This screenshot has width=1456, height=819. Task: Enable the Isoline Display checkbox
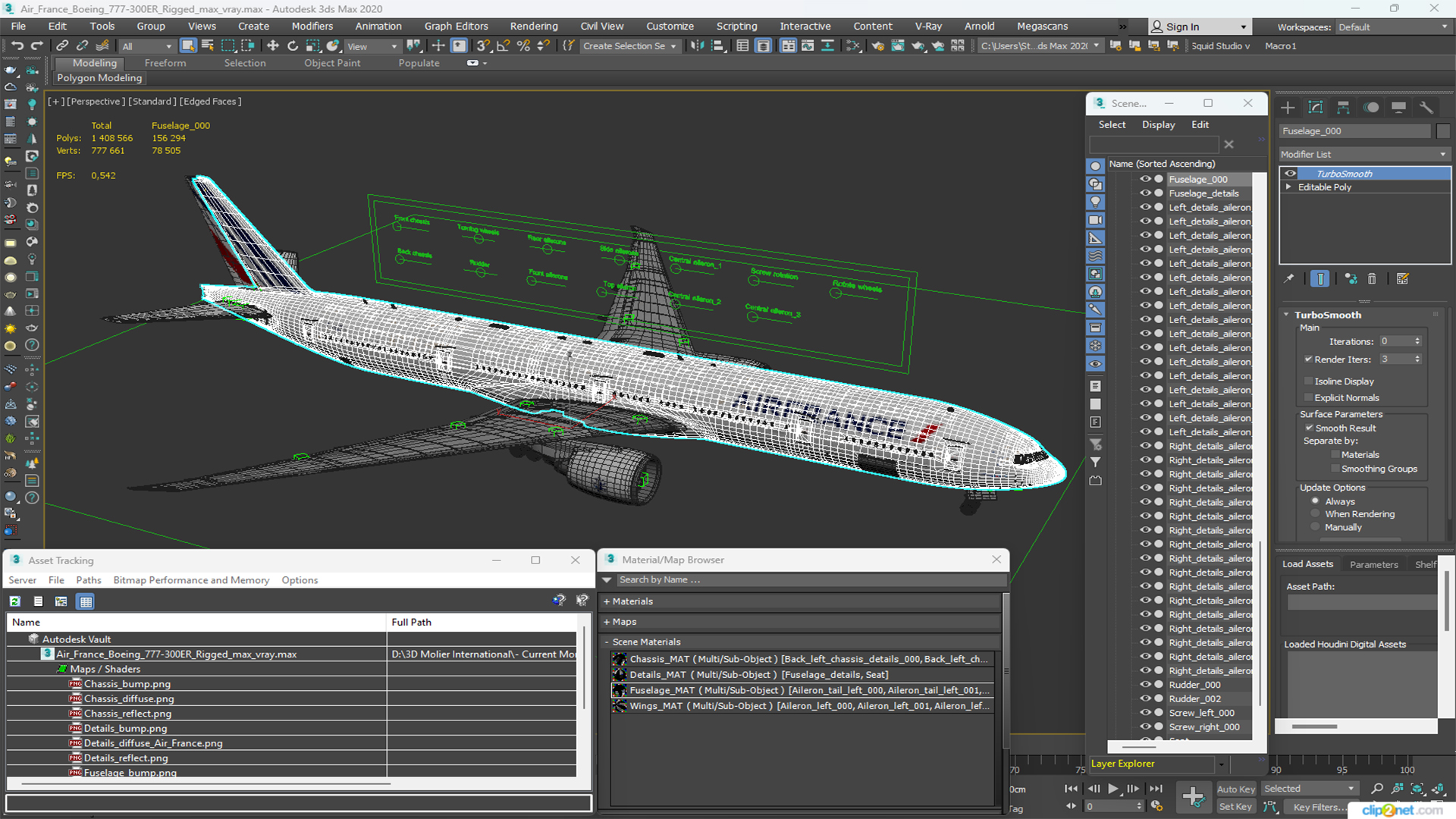(1309, 381)
